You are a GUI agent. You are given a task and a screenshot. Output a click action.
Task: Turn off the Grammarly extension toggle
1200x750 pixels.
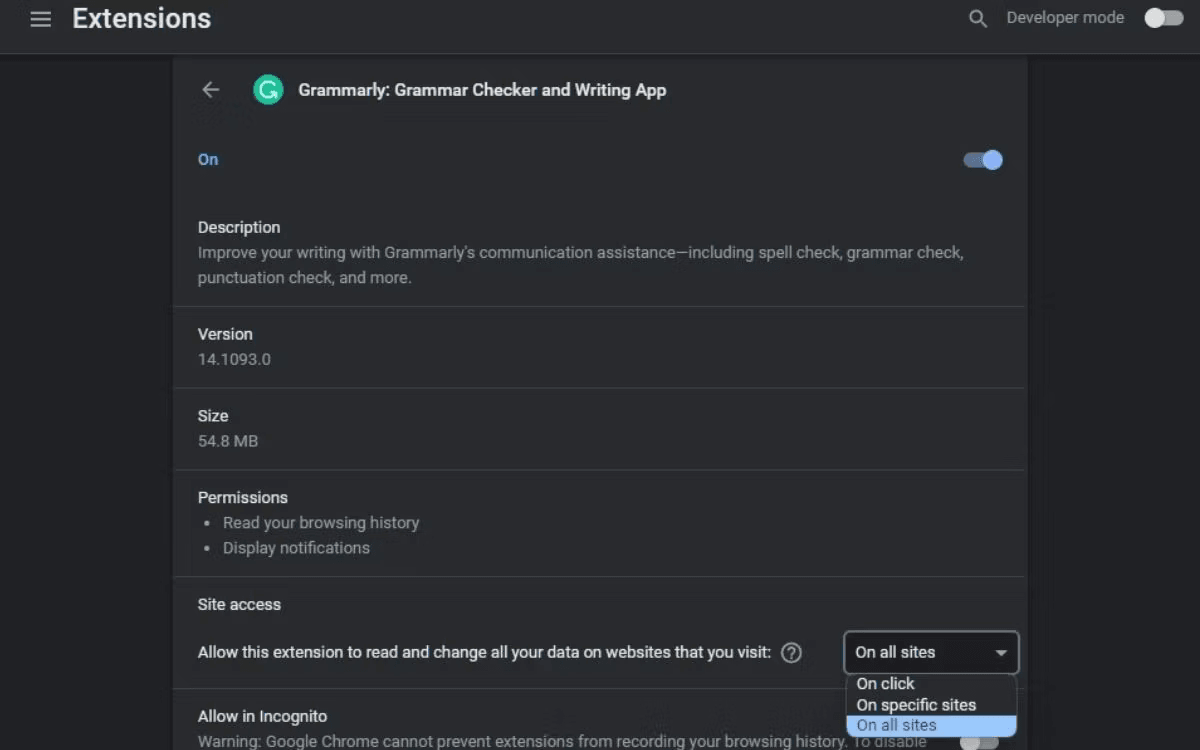[x=983, y=160]
